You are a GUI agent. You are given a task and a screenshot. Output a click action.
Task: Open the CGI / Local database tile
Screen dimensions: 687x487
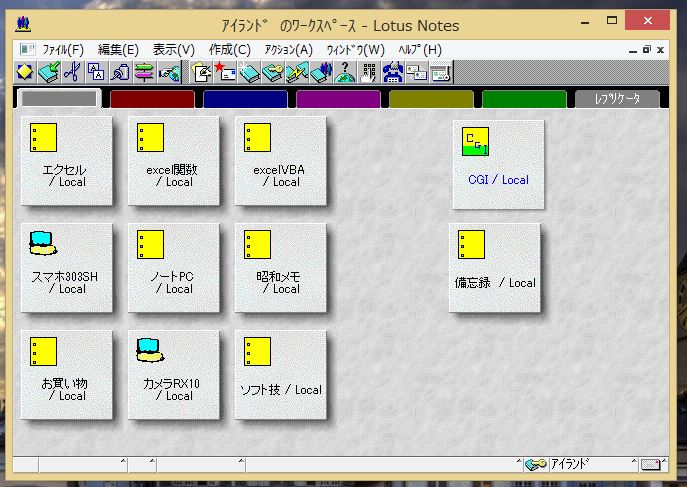[498, 163]
